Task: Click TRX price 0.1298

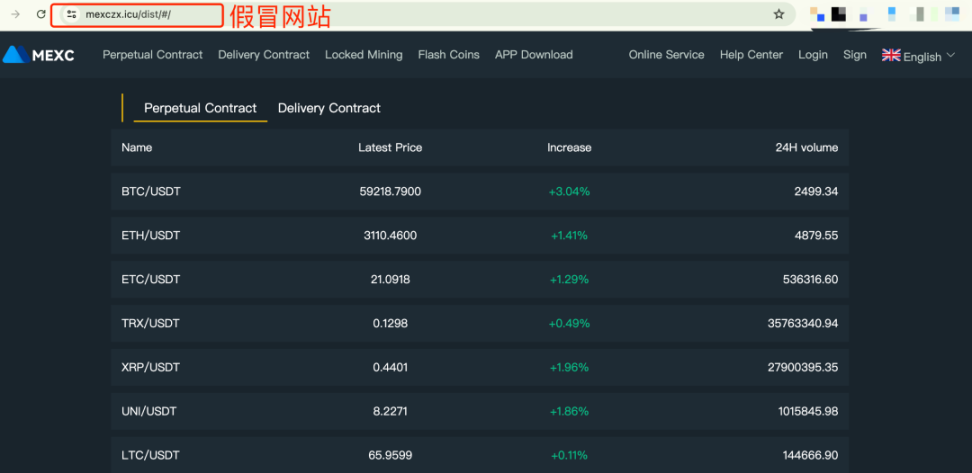Action: click(390, 324)
